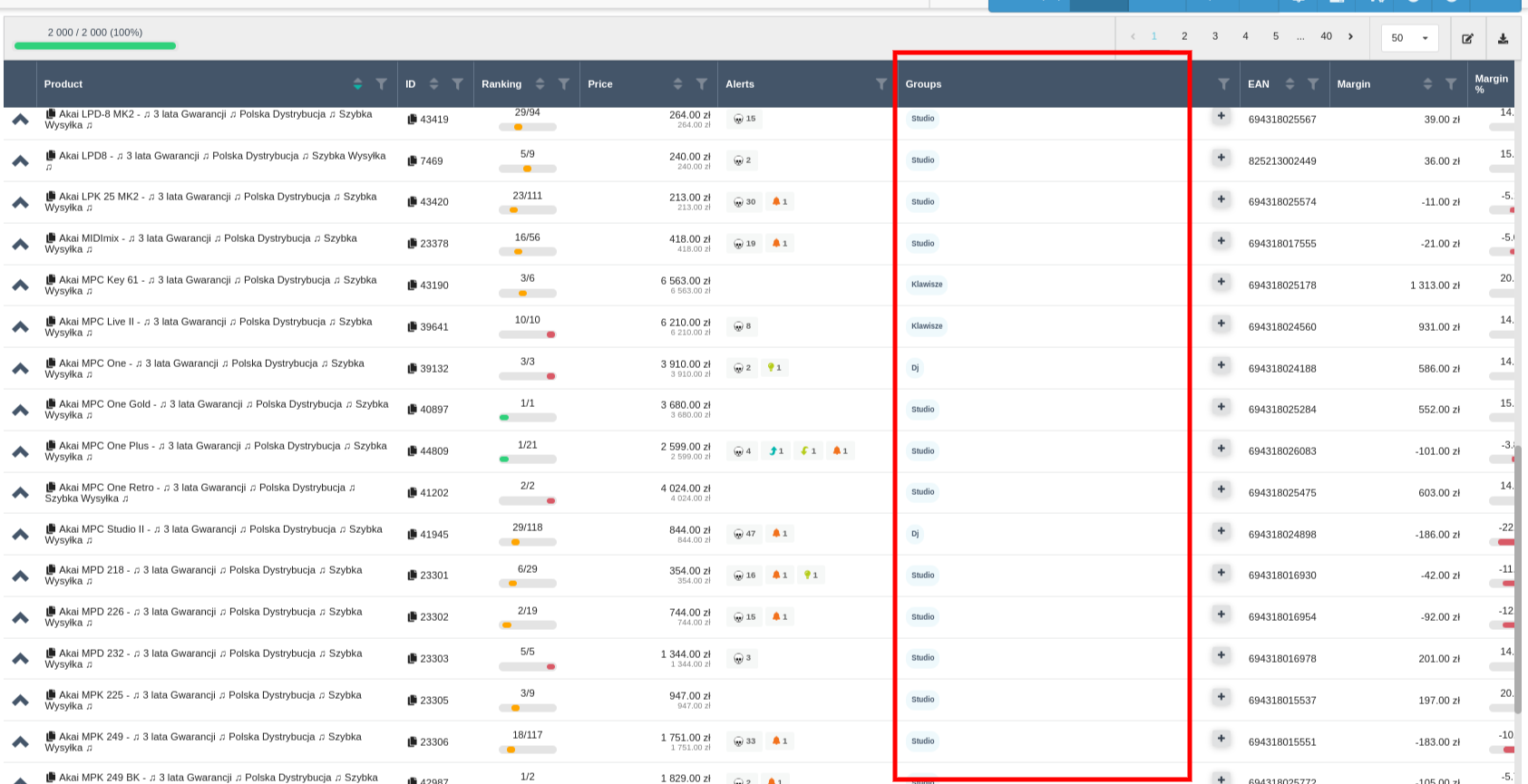Collapse the Akai MPC One Gold row chevron
The image size is (1528, 784).
[x=20, y=410]
